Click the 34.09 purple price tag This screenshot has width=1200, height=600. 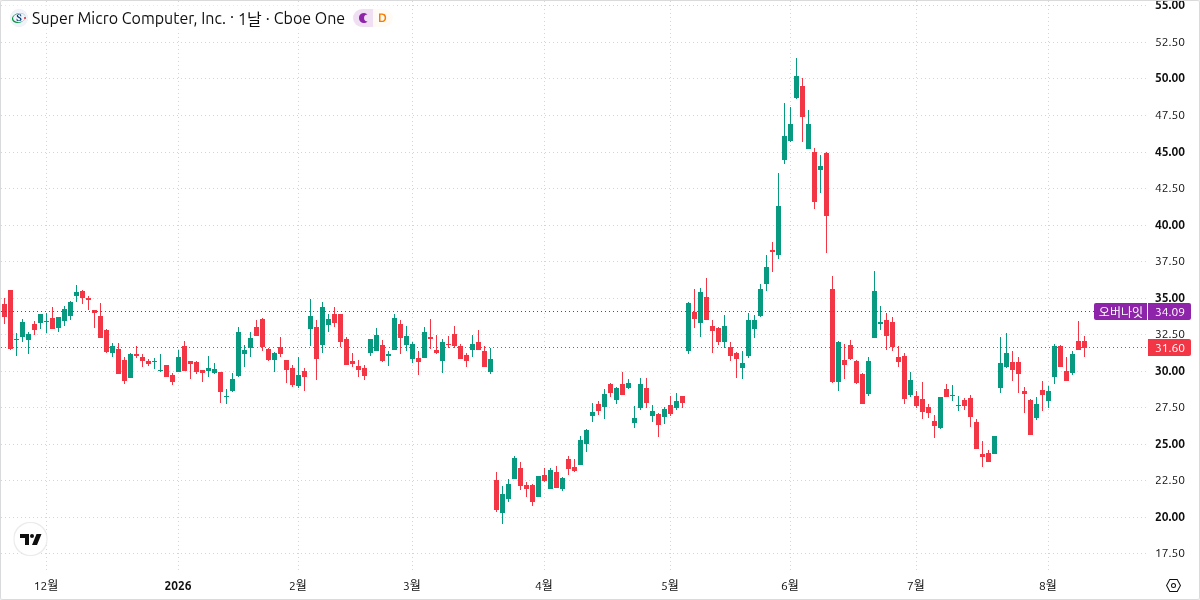(1169, 311)
